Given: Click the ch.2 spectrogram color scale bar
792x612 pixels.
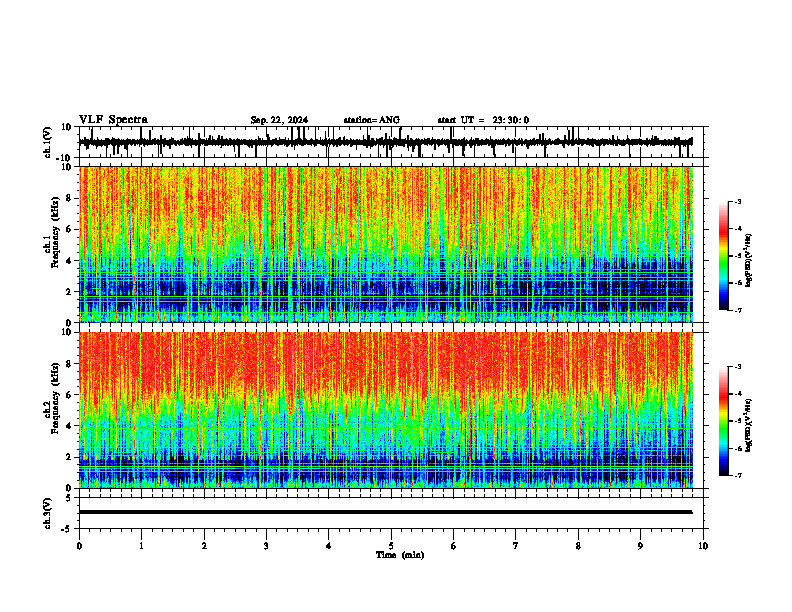Looking at the screenshot, I should click(723, 421).
